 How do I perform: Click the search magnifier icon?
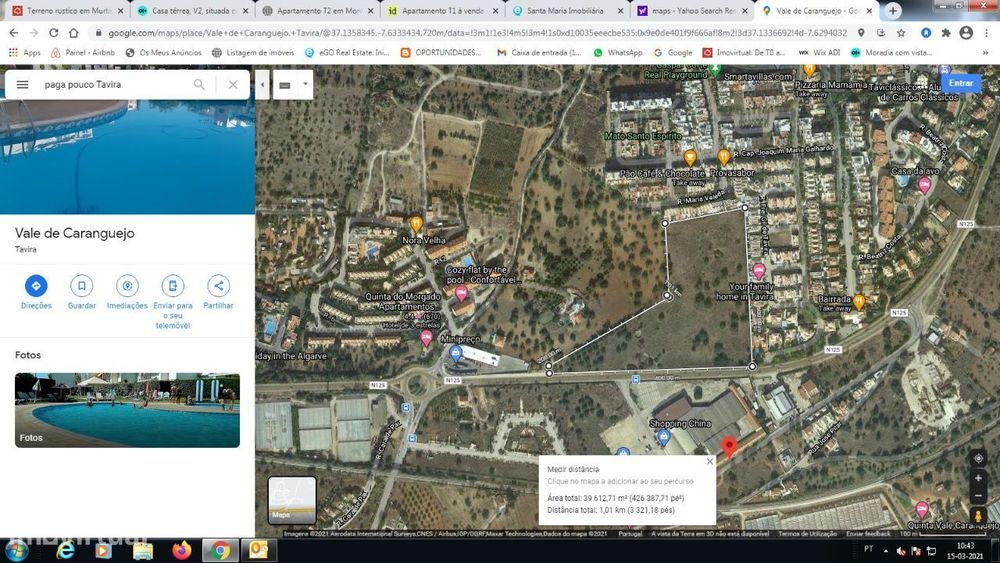(199, 84)
